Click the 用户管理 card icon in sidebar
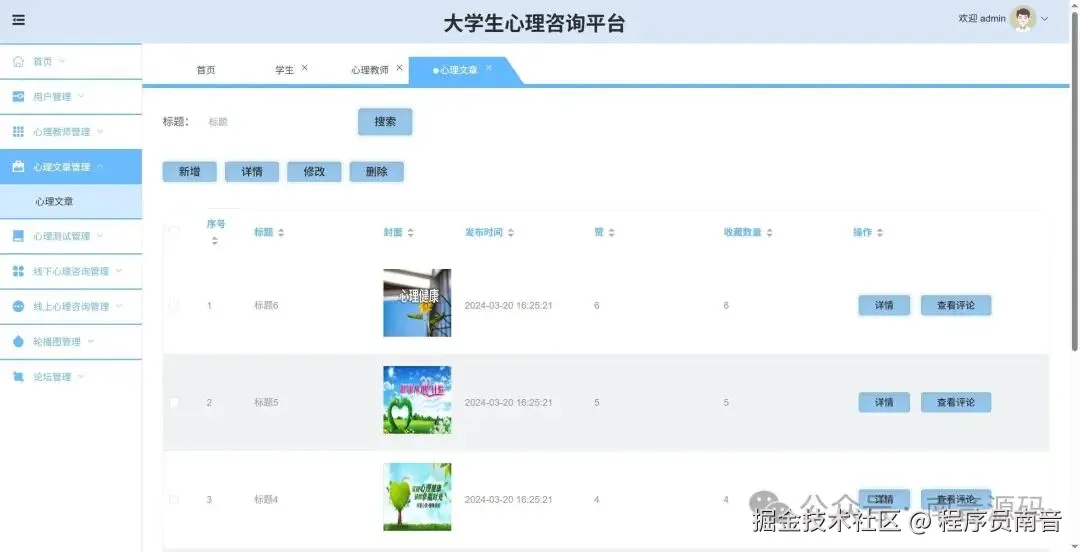This screenshot has width=1080, height=552. [19, 96]
